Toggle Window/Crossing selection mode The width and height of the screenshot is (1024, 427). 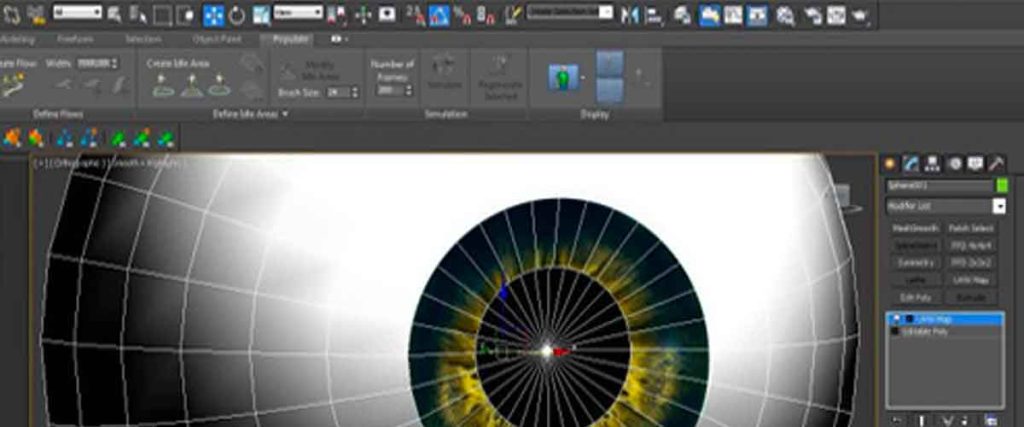point(185,14)
